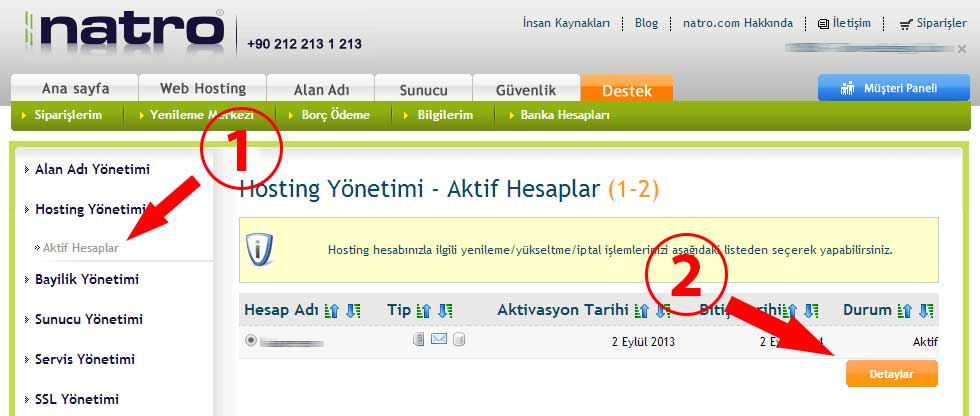The width and height of the screenshot is (980, 416).
Task: Sort Durum column descending arrow
Action: (x=926, y=310)
